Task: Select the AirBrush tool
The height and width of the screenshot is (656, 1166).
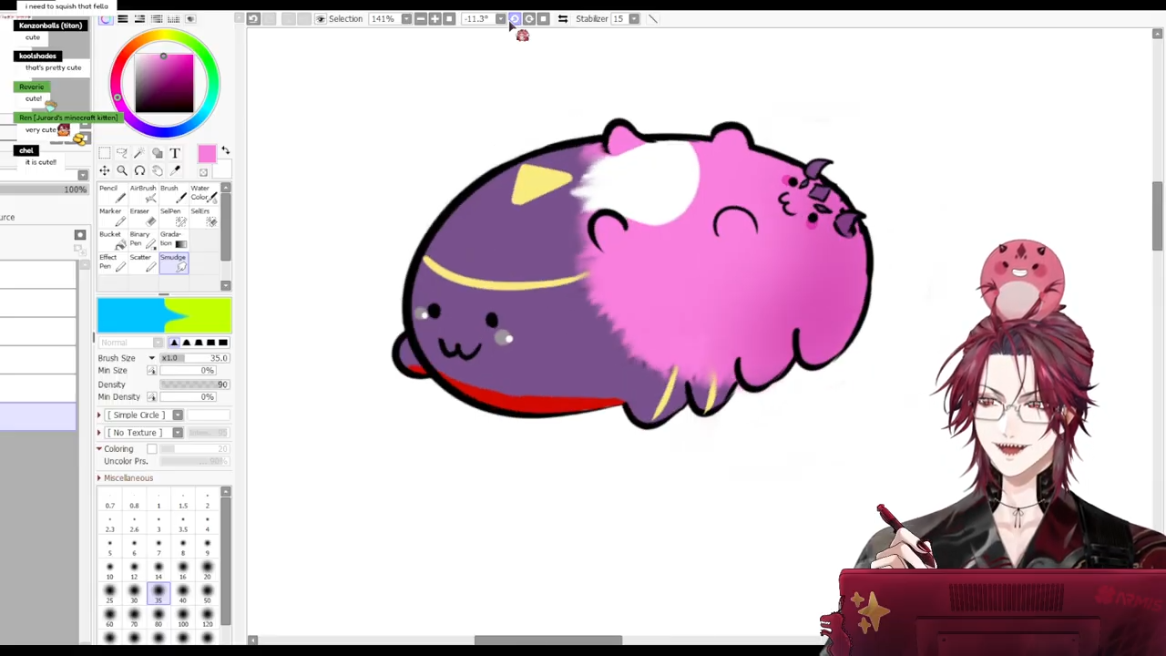Action: pos(142,194)
